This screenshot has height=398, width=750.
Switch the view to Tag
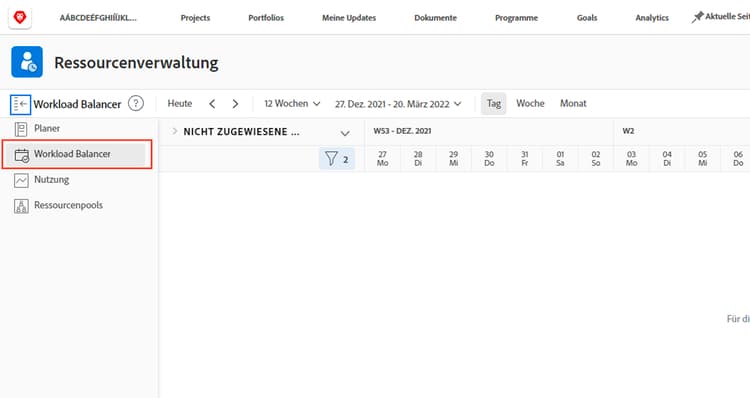point(494,103)
